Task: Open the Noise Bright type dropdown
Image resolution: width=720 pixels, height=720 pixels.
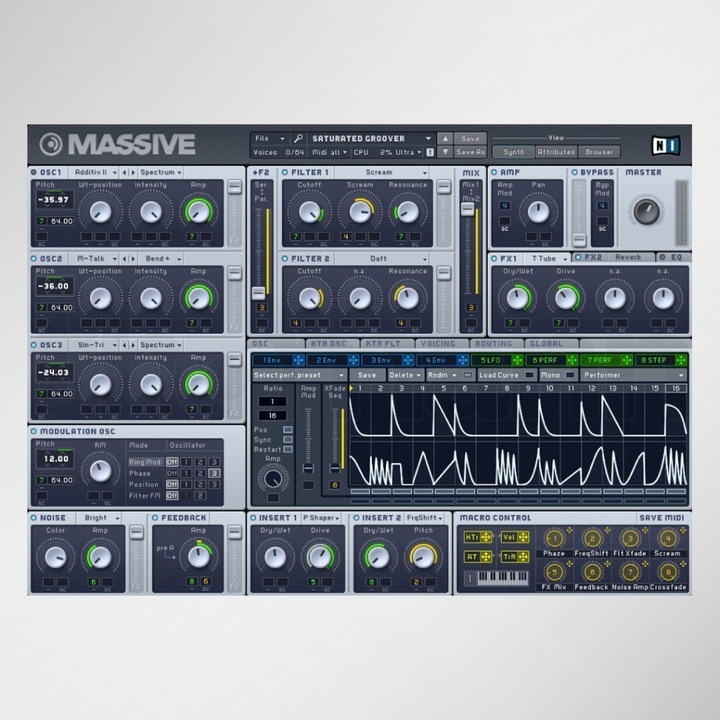Action: (x=99, y=518)
